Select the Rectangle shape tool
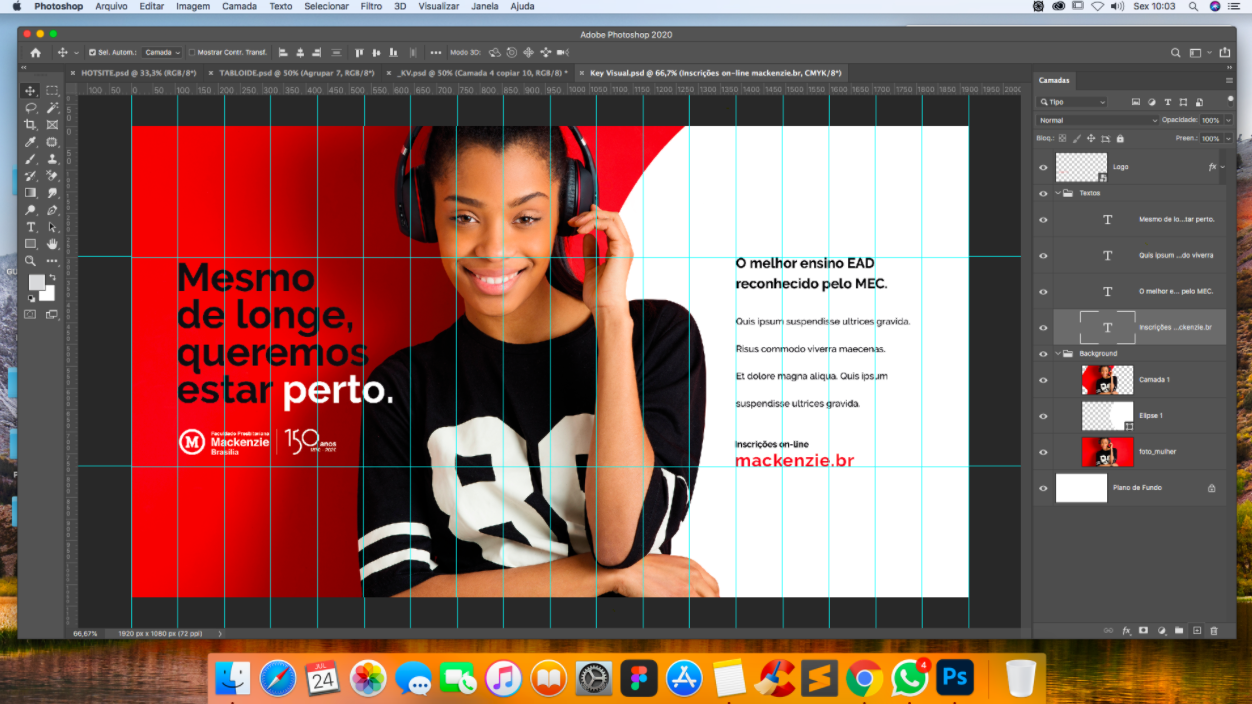The image size is (1252, 704). coord(30,244)
